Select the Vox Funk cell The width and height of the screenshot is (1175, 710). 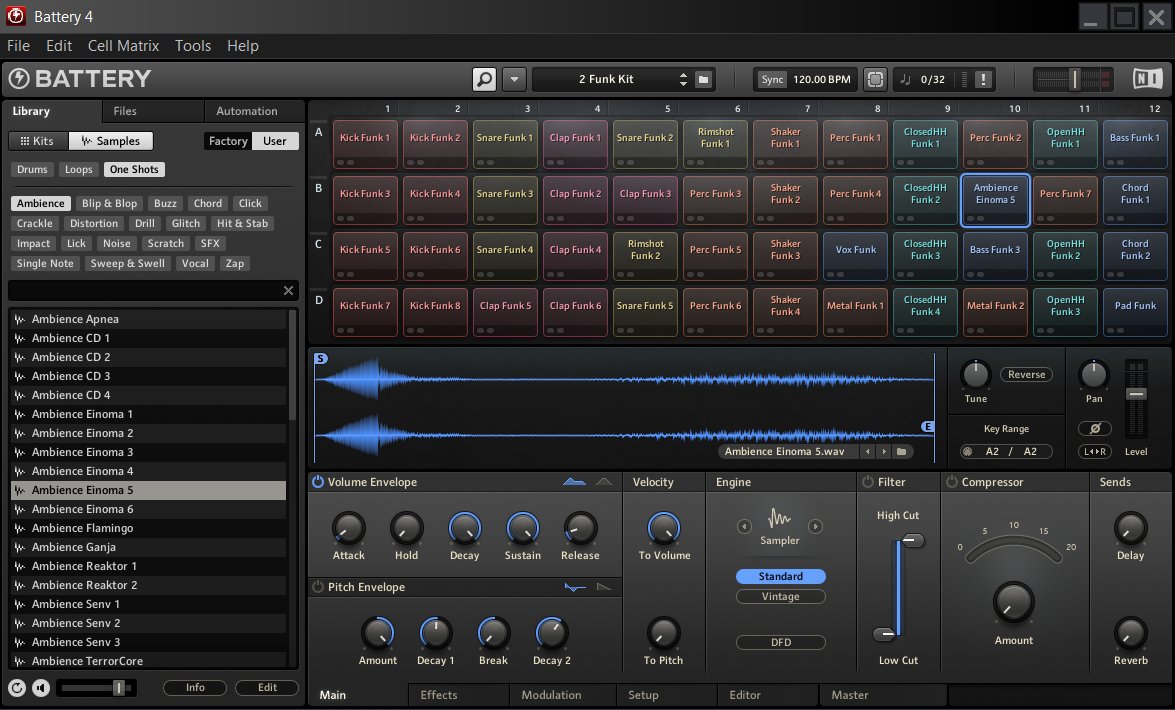pos(855,256)
